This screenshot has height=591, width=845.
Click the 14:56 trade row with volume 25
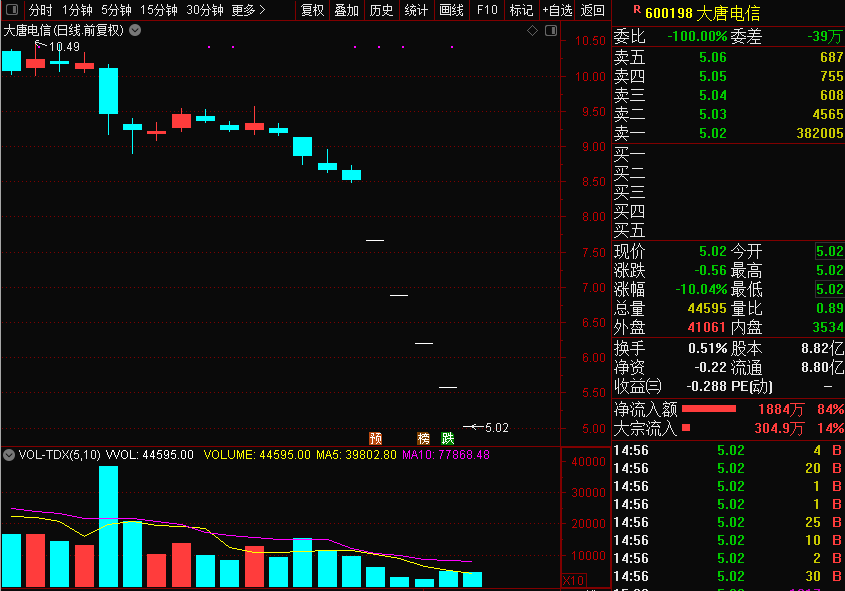(729, 522)
